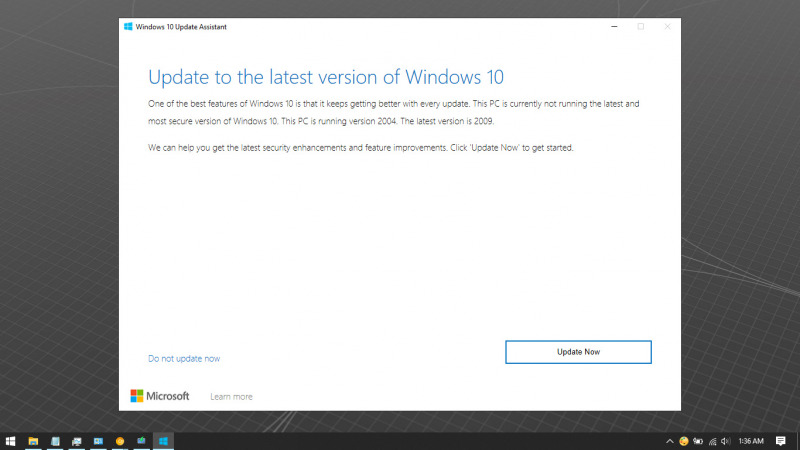The height and width of the screenshot is (450, 800).
Task: Select the Windows 10 Update Assistant taskbar icon
Action: point(163,441)
